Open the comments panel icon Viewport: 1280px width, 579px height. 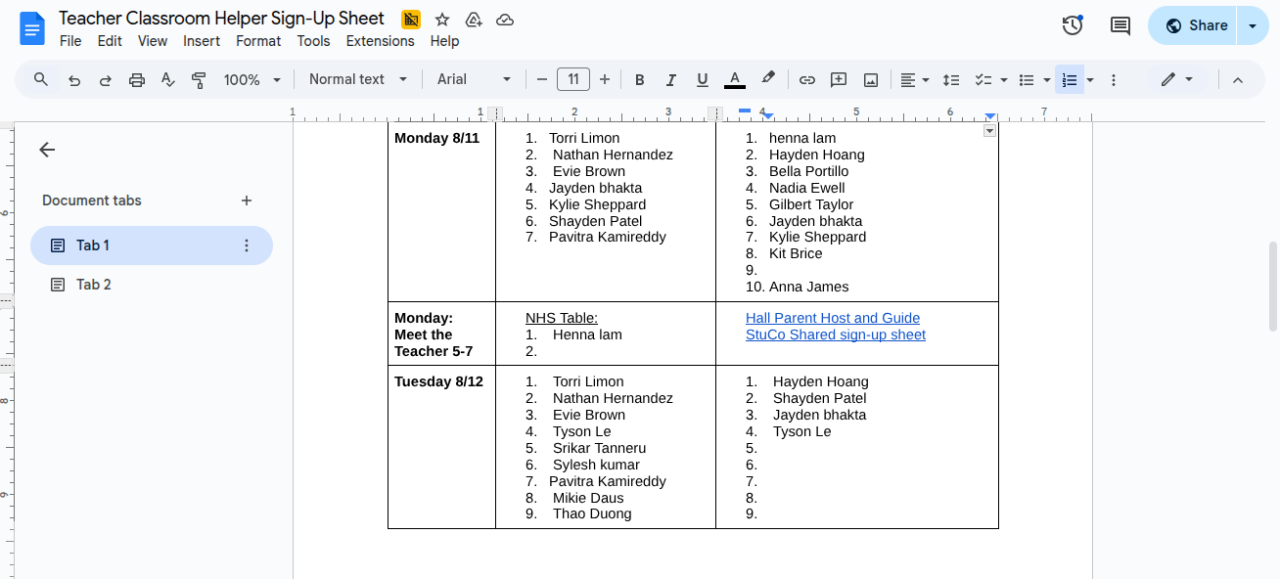pyautogui.click(x=1120, y=26)
